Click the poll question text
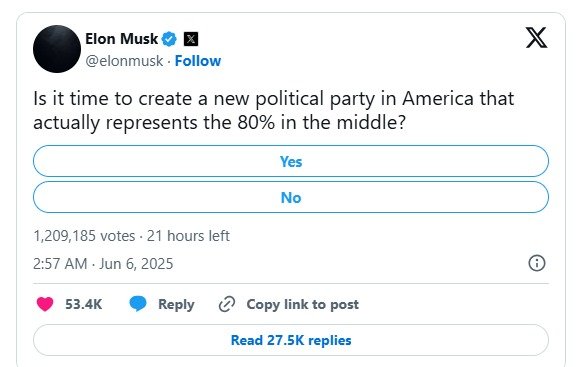This screenshot has height=367, width=582. pos(274,111)
